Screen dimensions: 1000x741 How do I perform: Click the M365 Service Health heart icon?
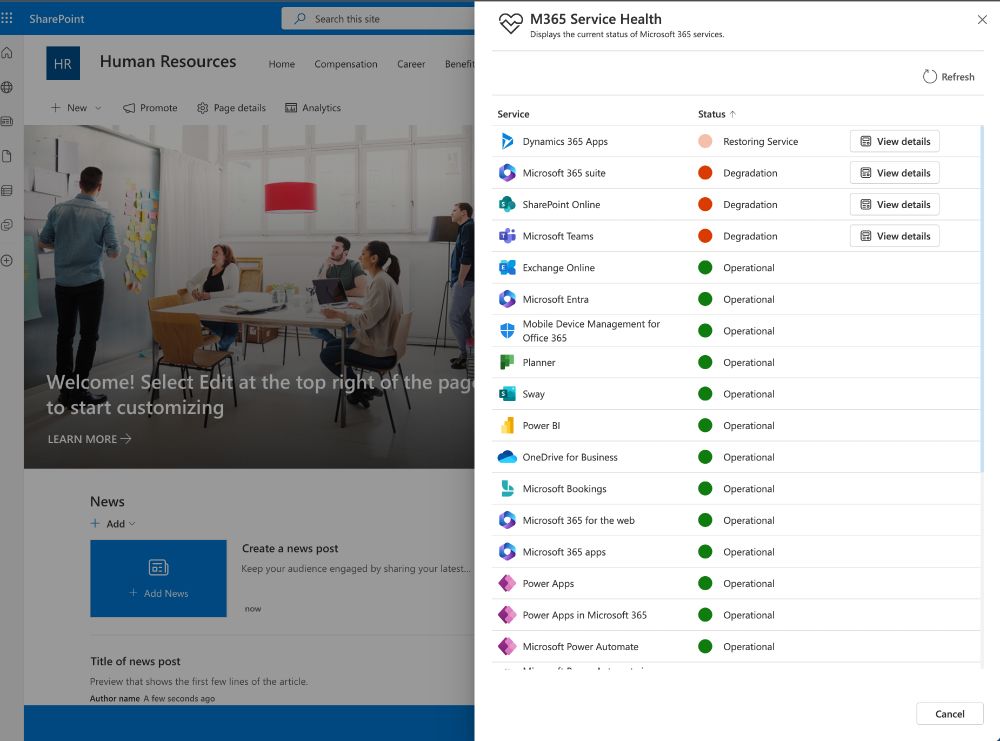click(510, 24)
